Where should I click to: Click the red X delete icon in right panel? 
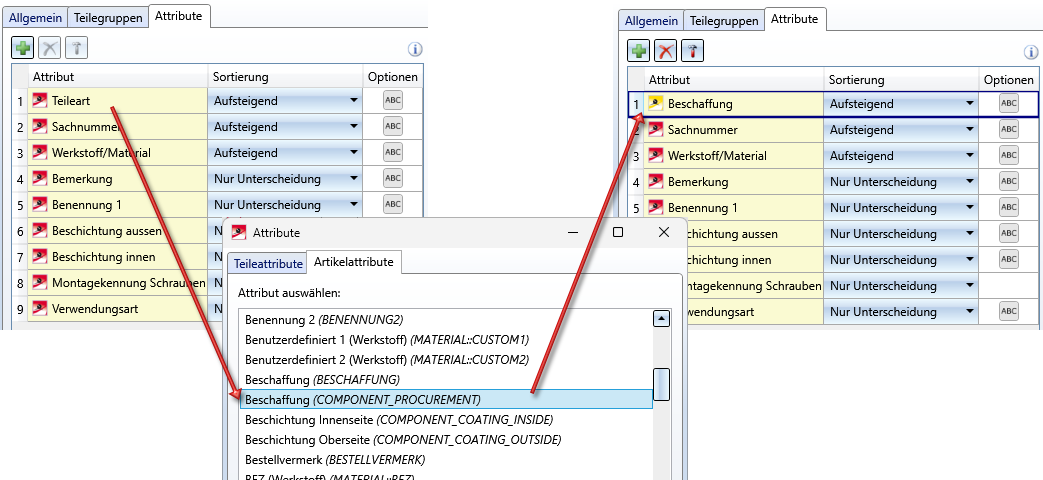tap(665, 51)
